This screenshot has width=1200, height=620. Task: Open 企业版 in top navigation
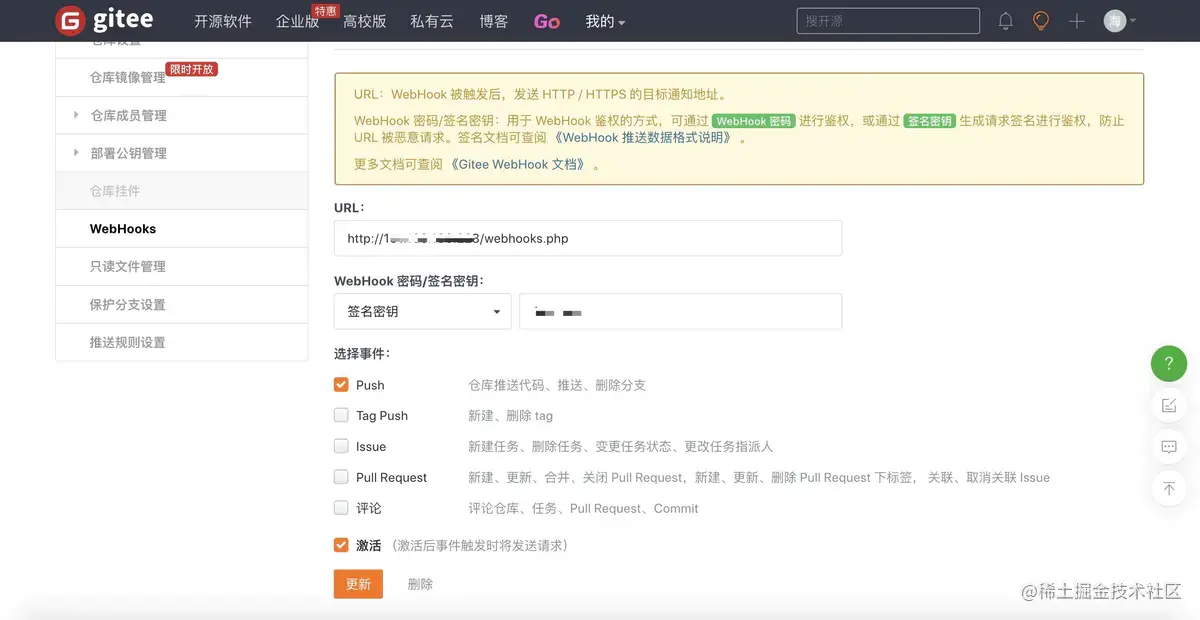297,21
